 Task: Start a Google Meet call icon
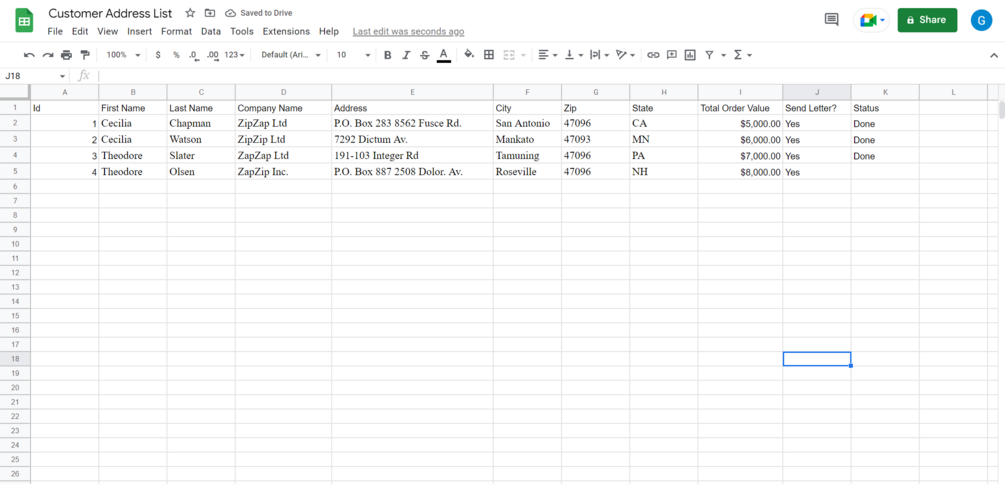[x=871, y=20]
